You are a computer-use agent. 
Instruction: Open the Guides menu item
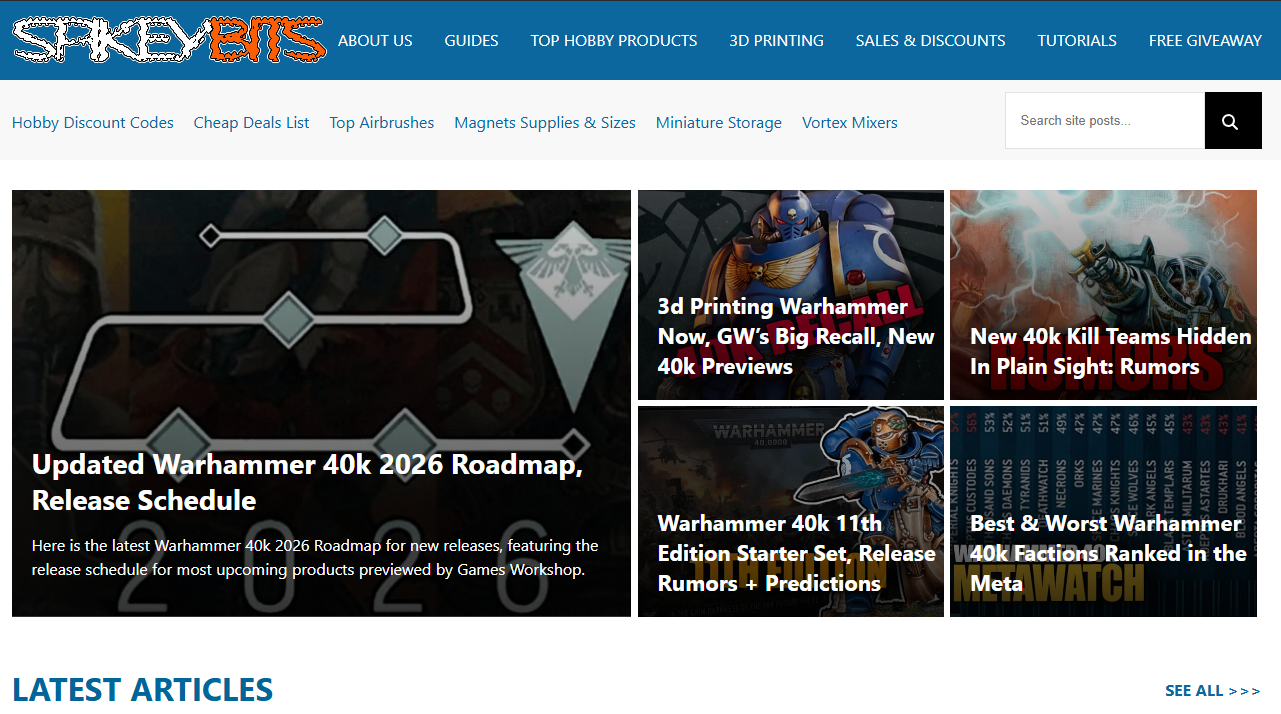tap(471, 41)
